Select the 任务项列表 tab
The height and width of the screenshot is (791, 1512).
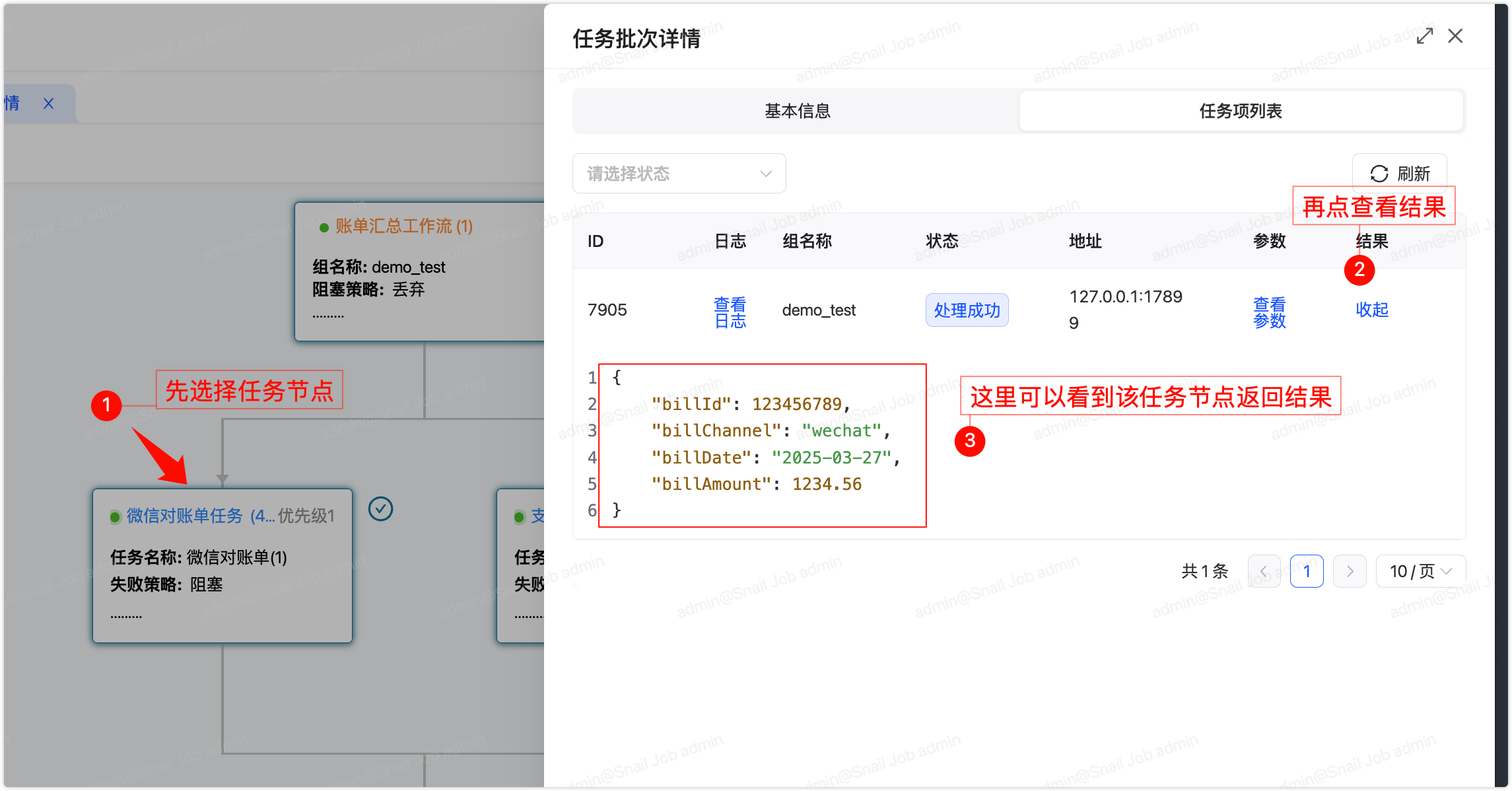coord(1240,111)
